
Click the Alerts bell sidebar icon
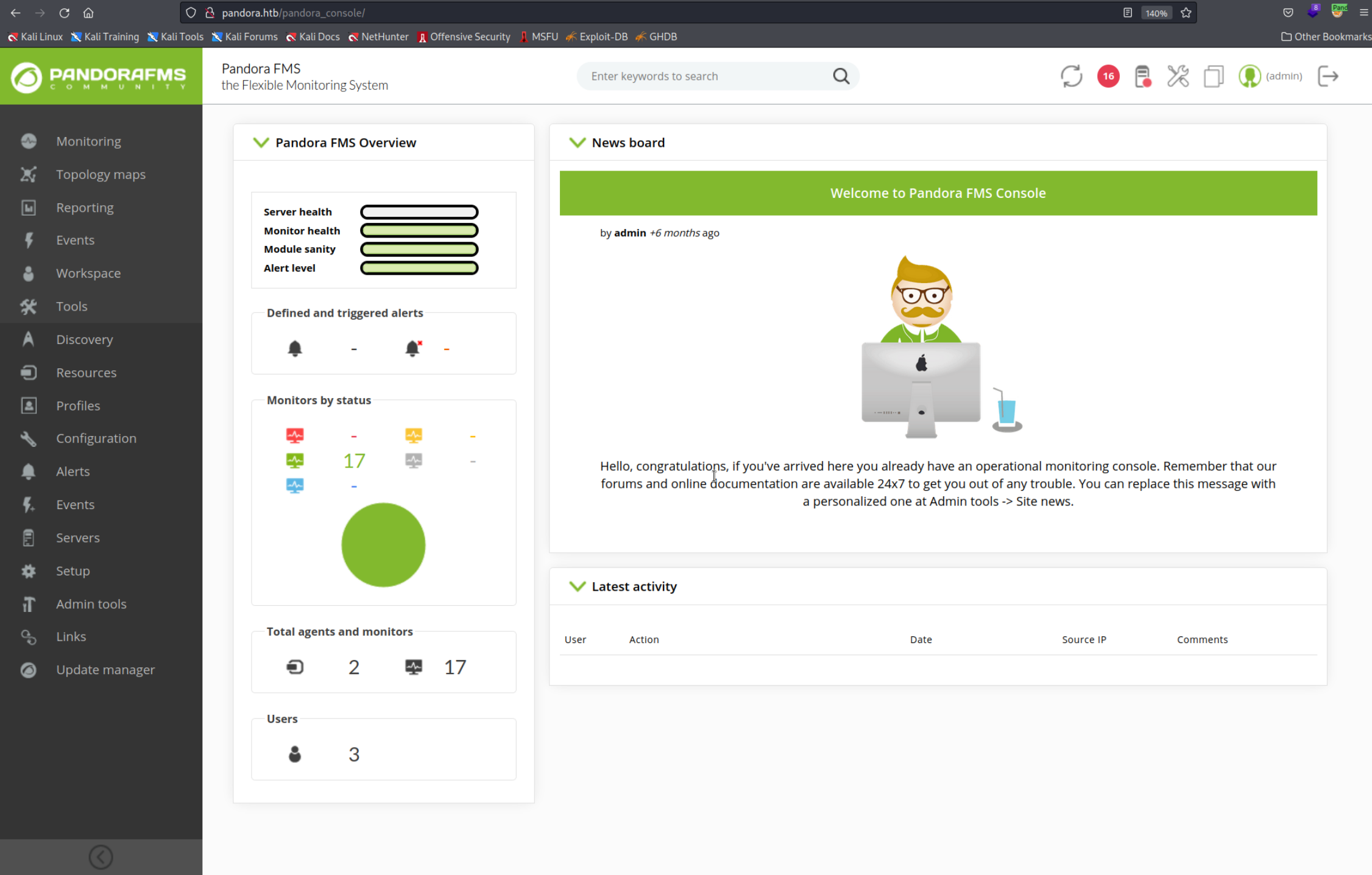pos(29,471)
